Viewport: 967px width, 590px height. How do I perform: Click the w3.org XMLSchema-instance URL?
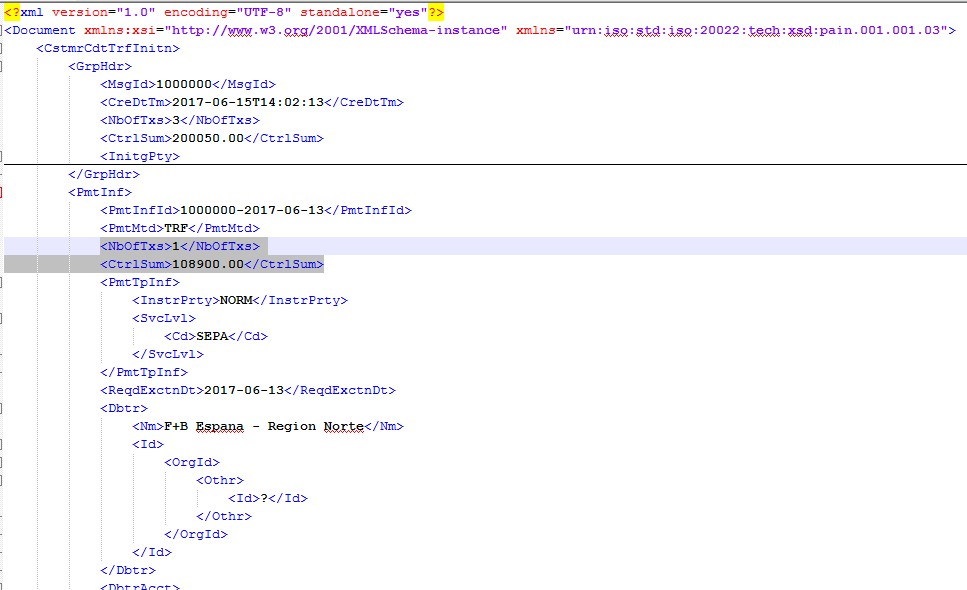335,30
